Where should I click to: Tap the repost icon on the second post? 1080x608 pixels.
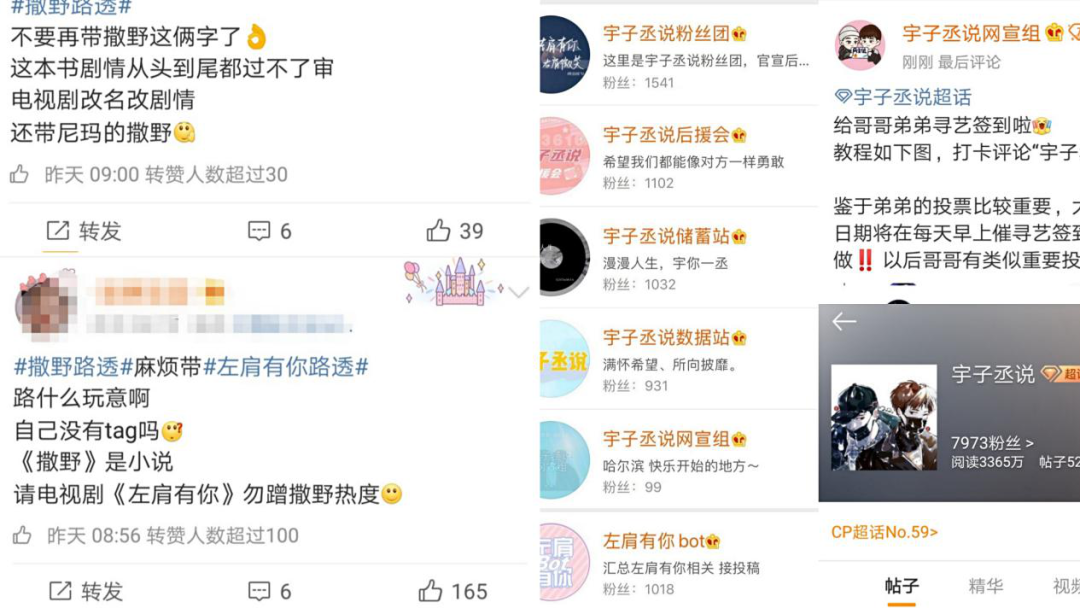[60, 591]
